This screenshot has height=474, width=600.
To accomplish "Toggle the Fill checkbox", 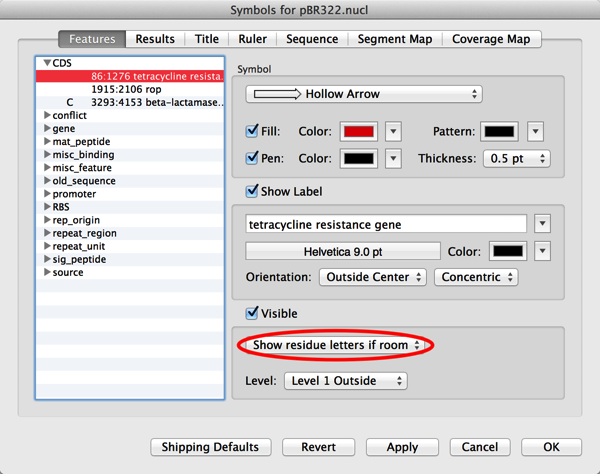I will pyautogui.click(x=252, y=132).
